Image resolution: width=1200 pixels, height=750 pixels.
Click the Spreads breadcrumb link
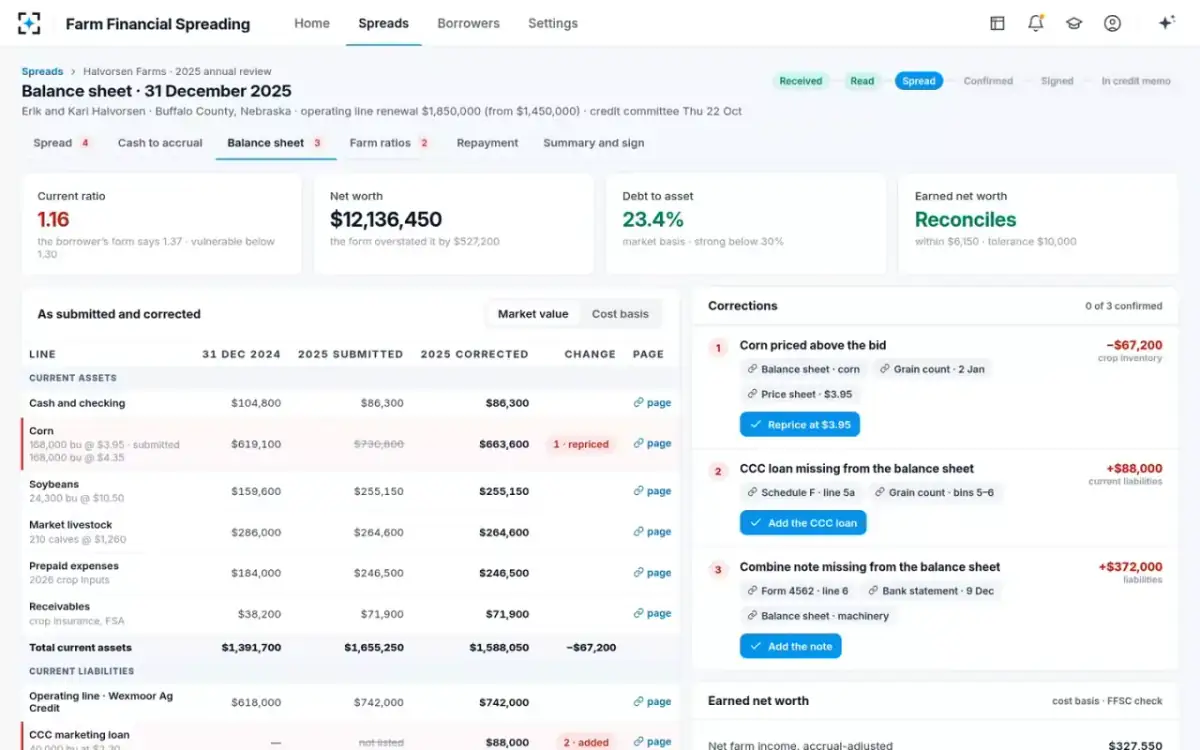coord(43,72)
